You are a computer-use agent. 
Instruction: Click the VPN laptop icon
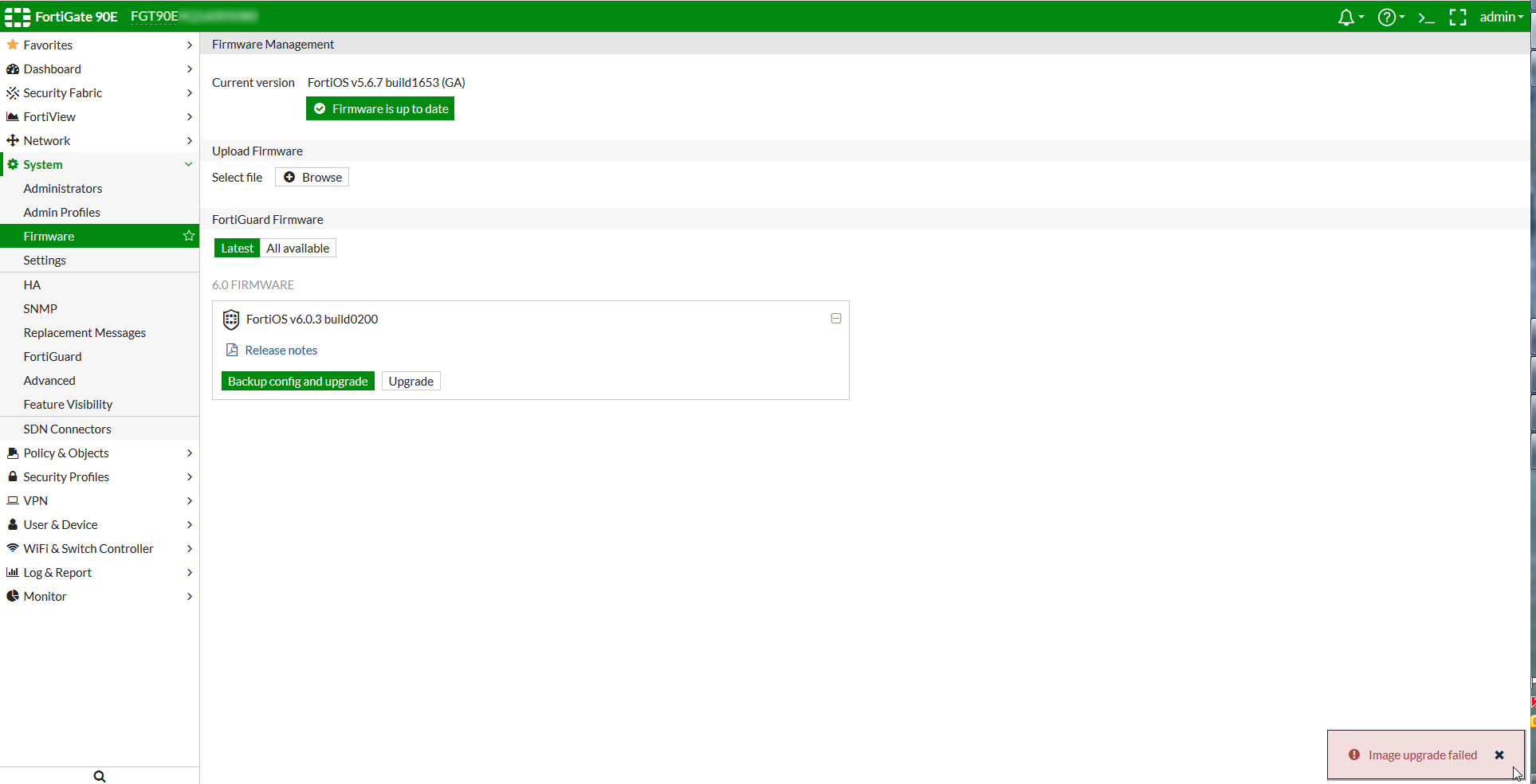click(13, 500)
